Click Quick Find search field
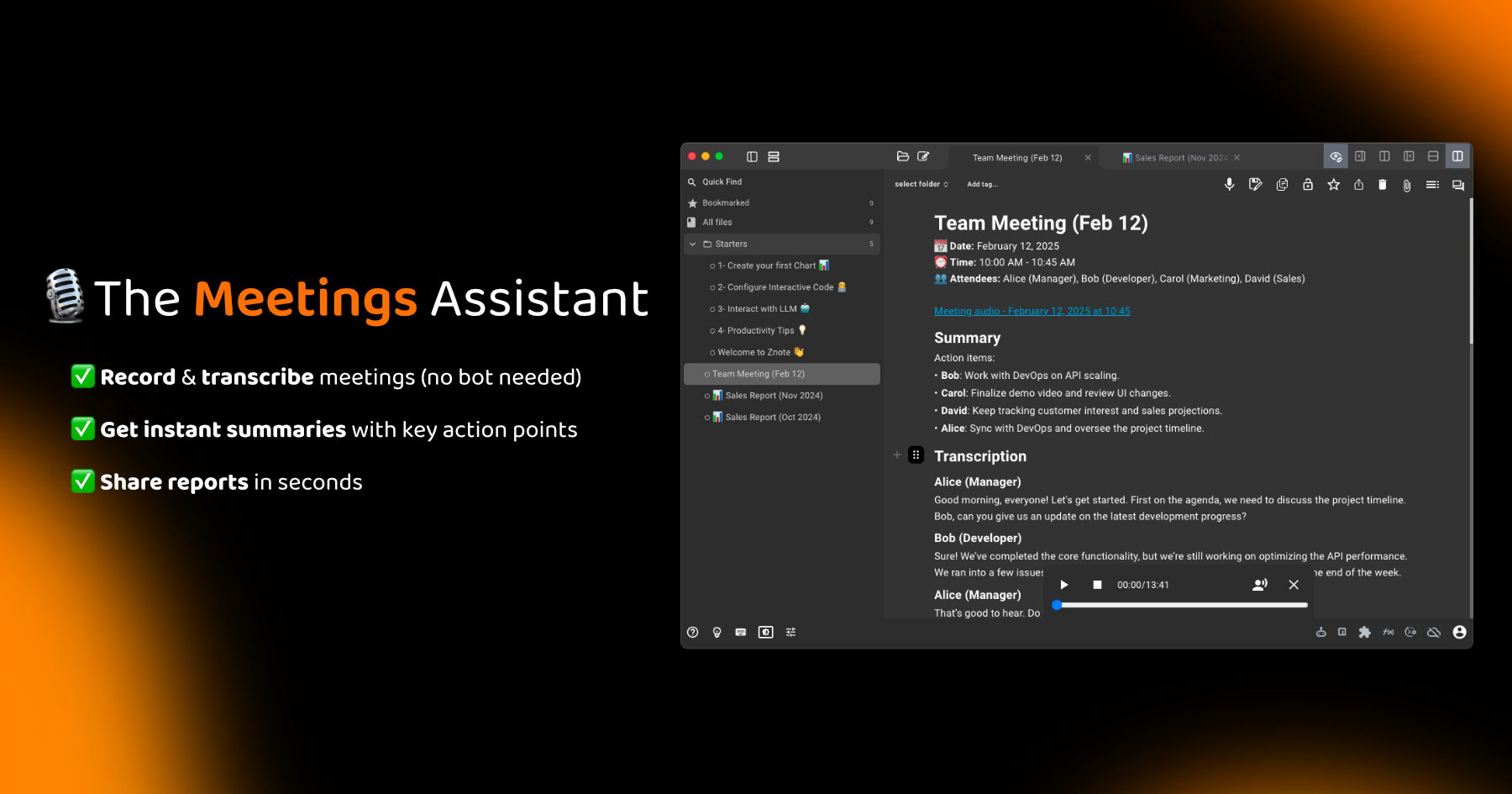Screen dimensions: 1512x794 pyautogui.click(x=781, y=181)
